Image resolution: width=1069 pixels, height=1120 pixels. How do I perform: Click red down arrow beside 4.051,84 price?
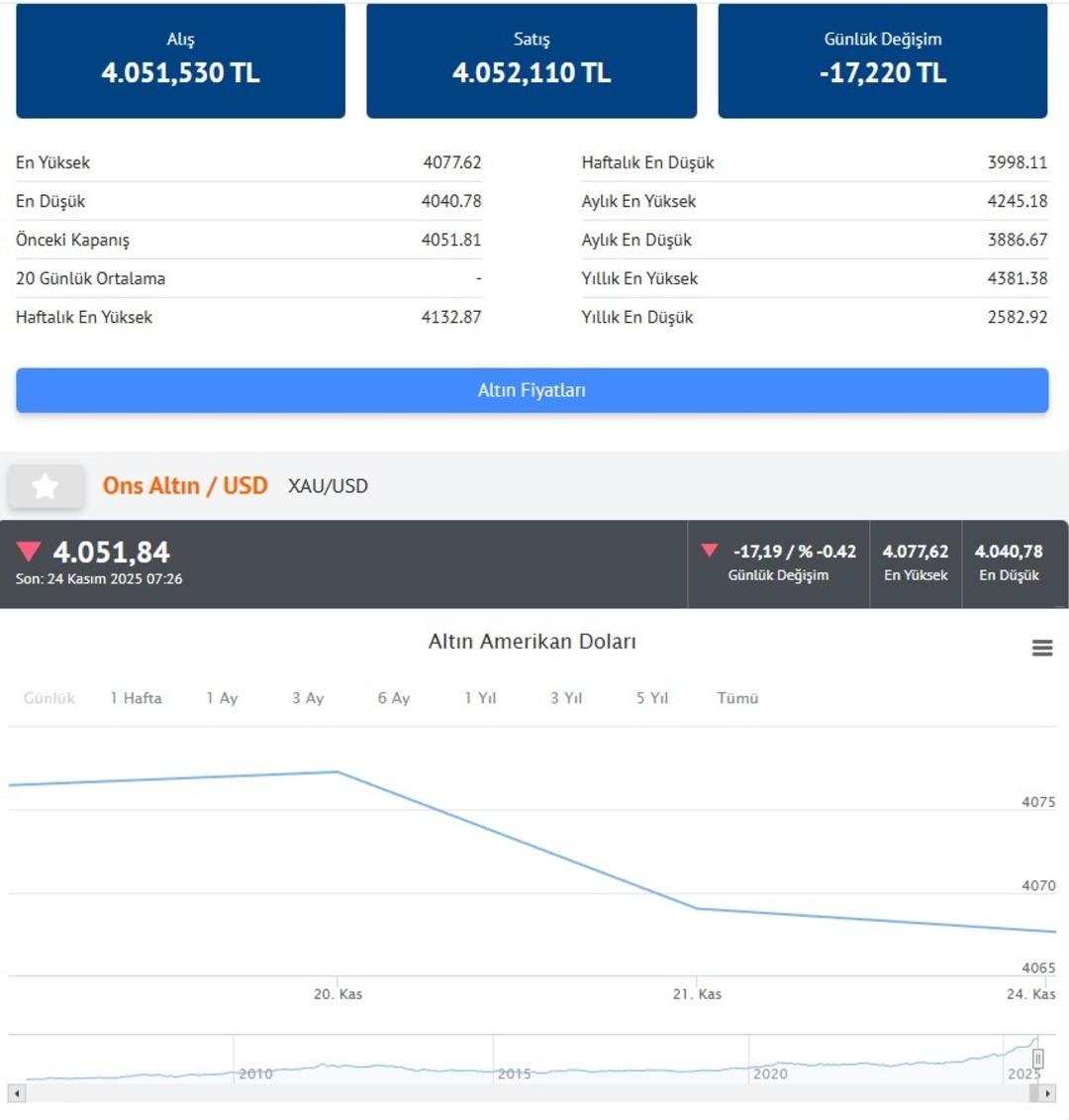tap(29, 552)
